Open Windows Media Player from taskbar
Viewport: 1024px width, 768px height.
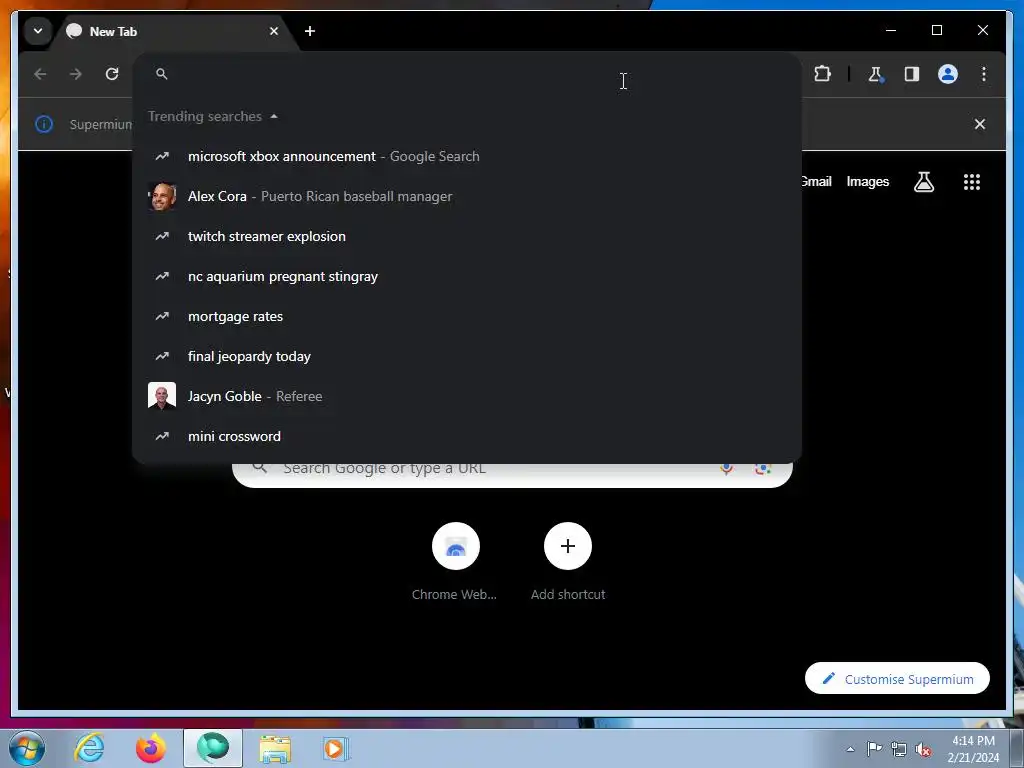click(x=336, y=748)
